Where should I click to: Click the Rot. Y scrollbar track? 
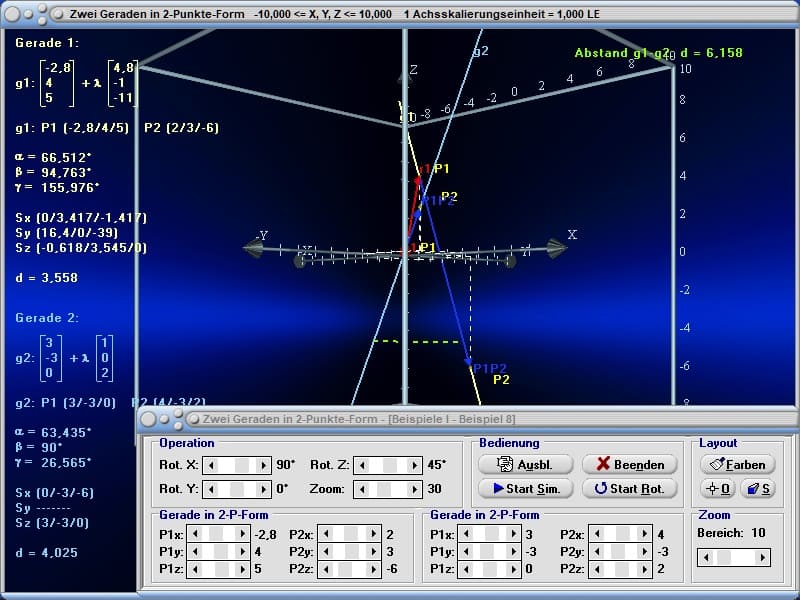pos(237,489)
